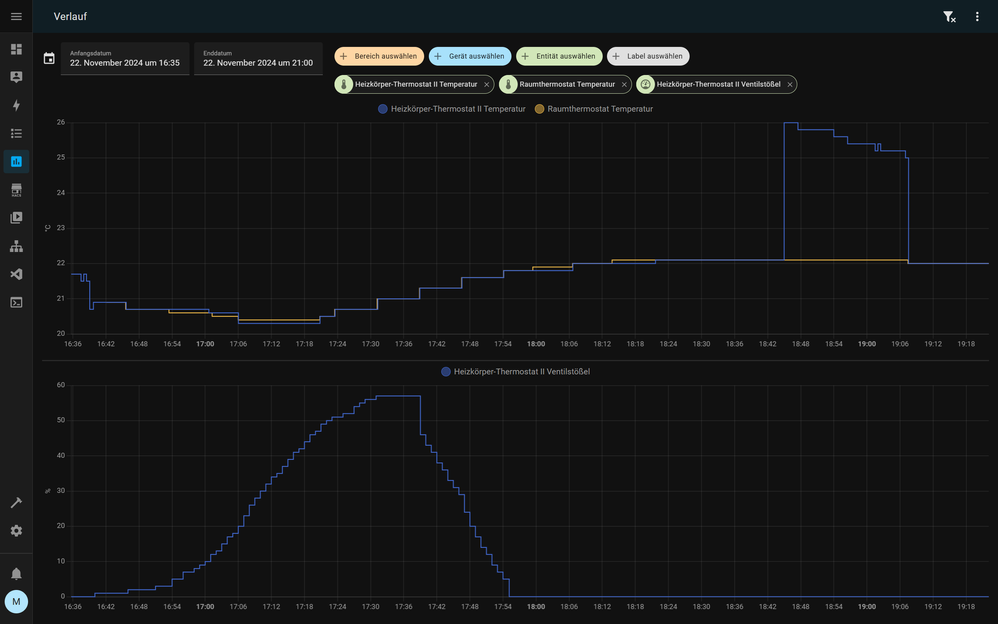998x624 pixels.
Task: Open Developer Tools hammer icon
Action: click(16, 503)
